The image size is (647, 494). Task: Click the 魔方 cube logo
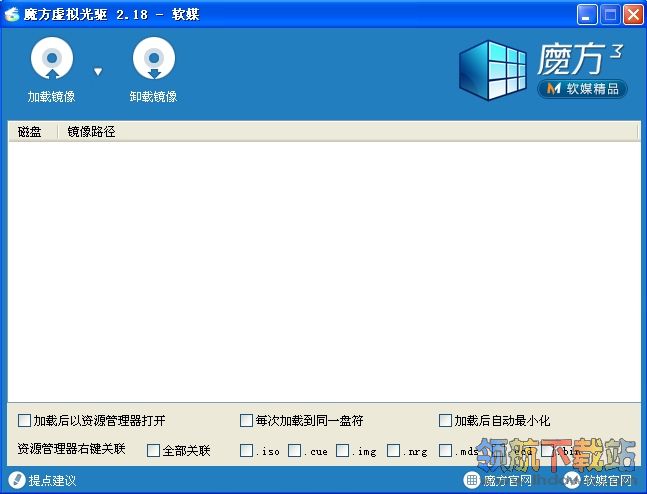pyautogui.click(x=493, y=71)
